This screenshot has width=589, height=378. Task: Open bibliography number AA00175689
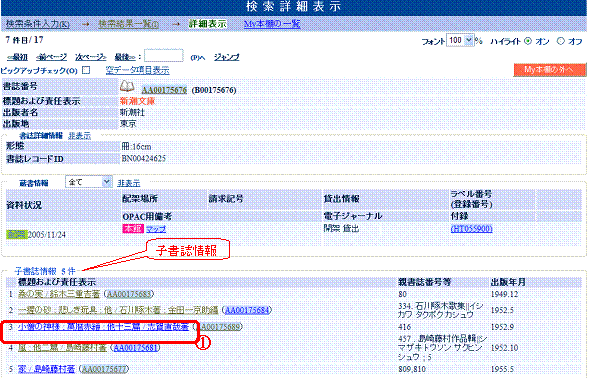click(219, 327)
